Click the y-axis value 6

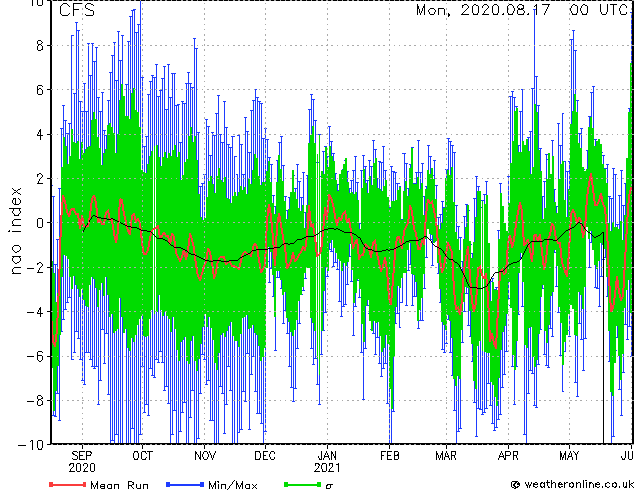(x=40, y=90)
